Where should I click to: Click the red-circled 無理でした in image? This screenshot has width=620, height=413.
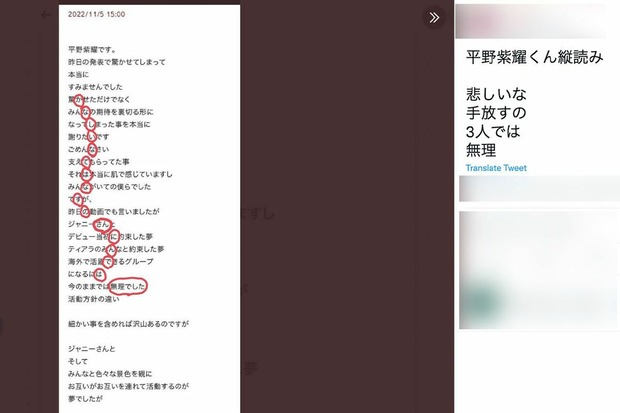coord(128,286)
